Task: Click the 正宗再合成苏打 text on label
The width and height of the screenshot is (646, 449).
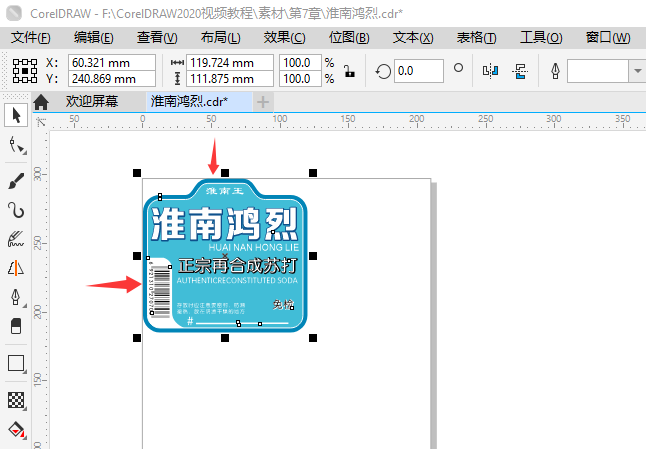Action: click(238, 266)
